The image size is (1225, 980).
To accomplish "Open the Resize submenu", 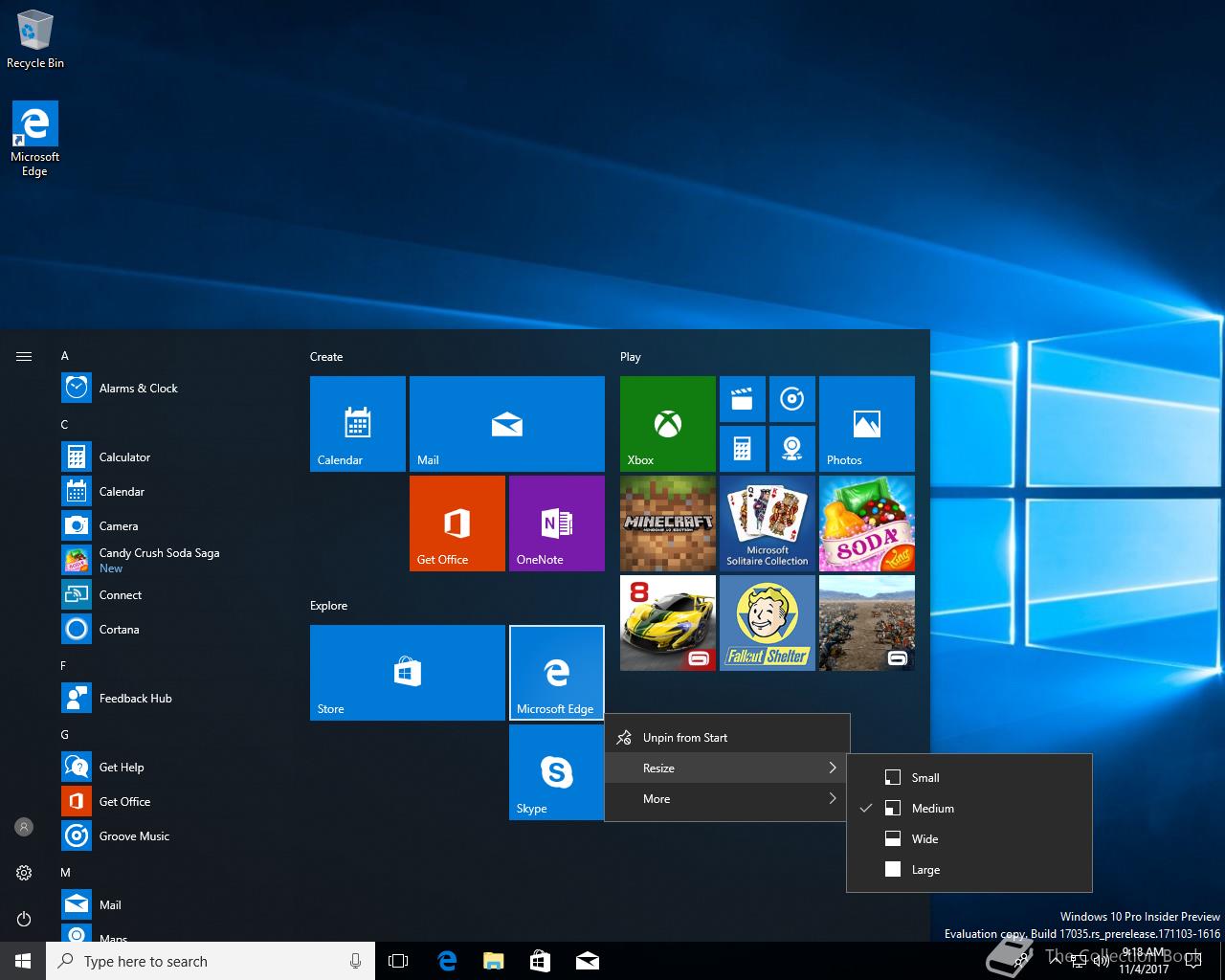I will click(727, 768).
